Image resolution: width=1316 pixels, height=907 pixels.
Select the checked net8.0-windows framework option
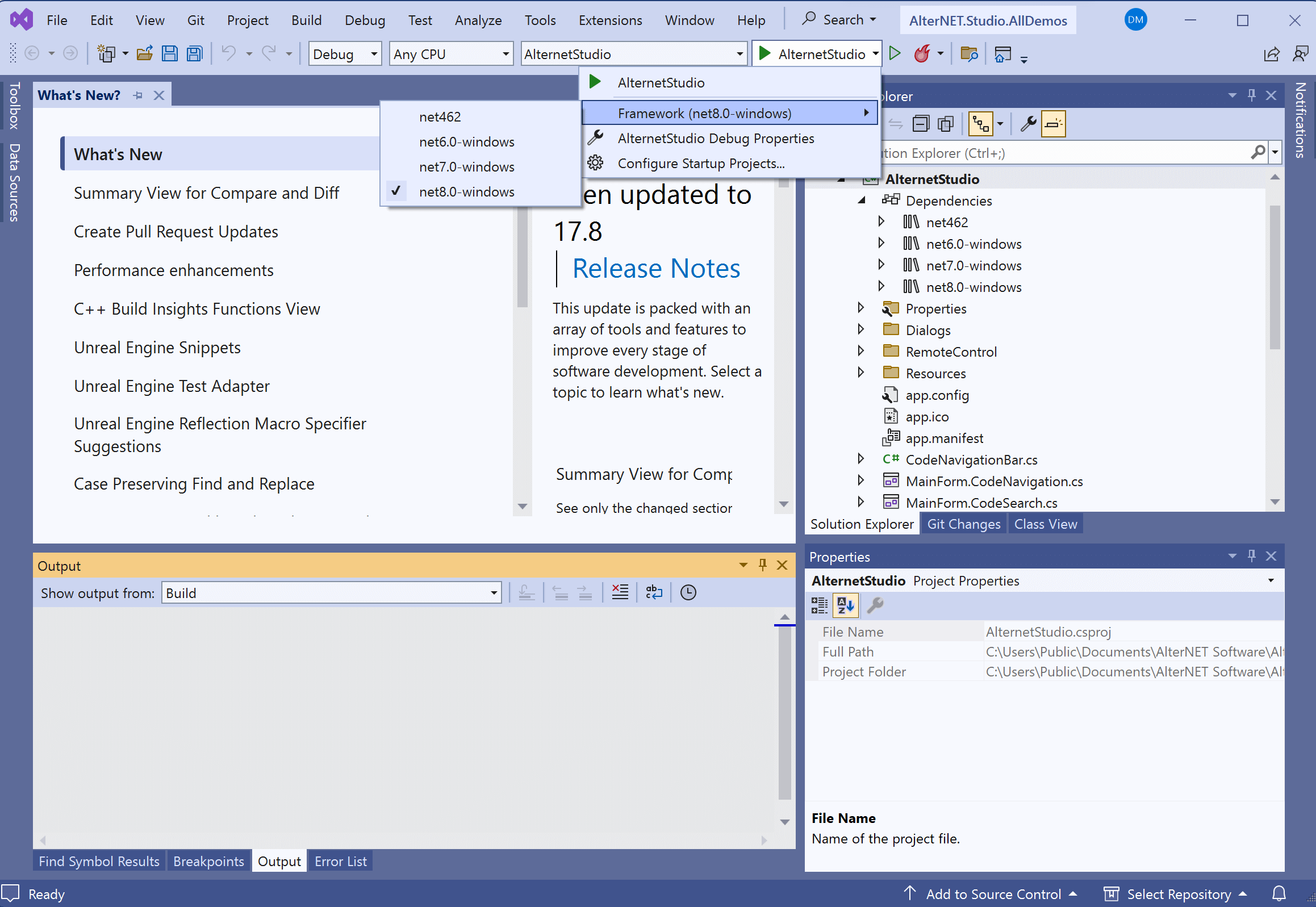coord(466,191)
